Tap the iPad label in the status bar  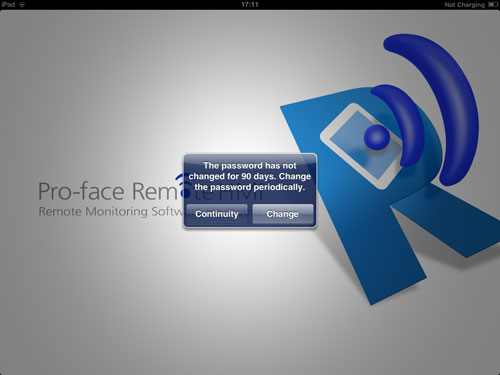tap(8, 5)
